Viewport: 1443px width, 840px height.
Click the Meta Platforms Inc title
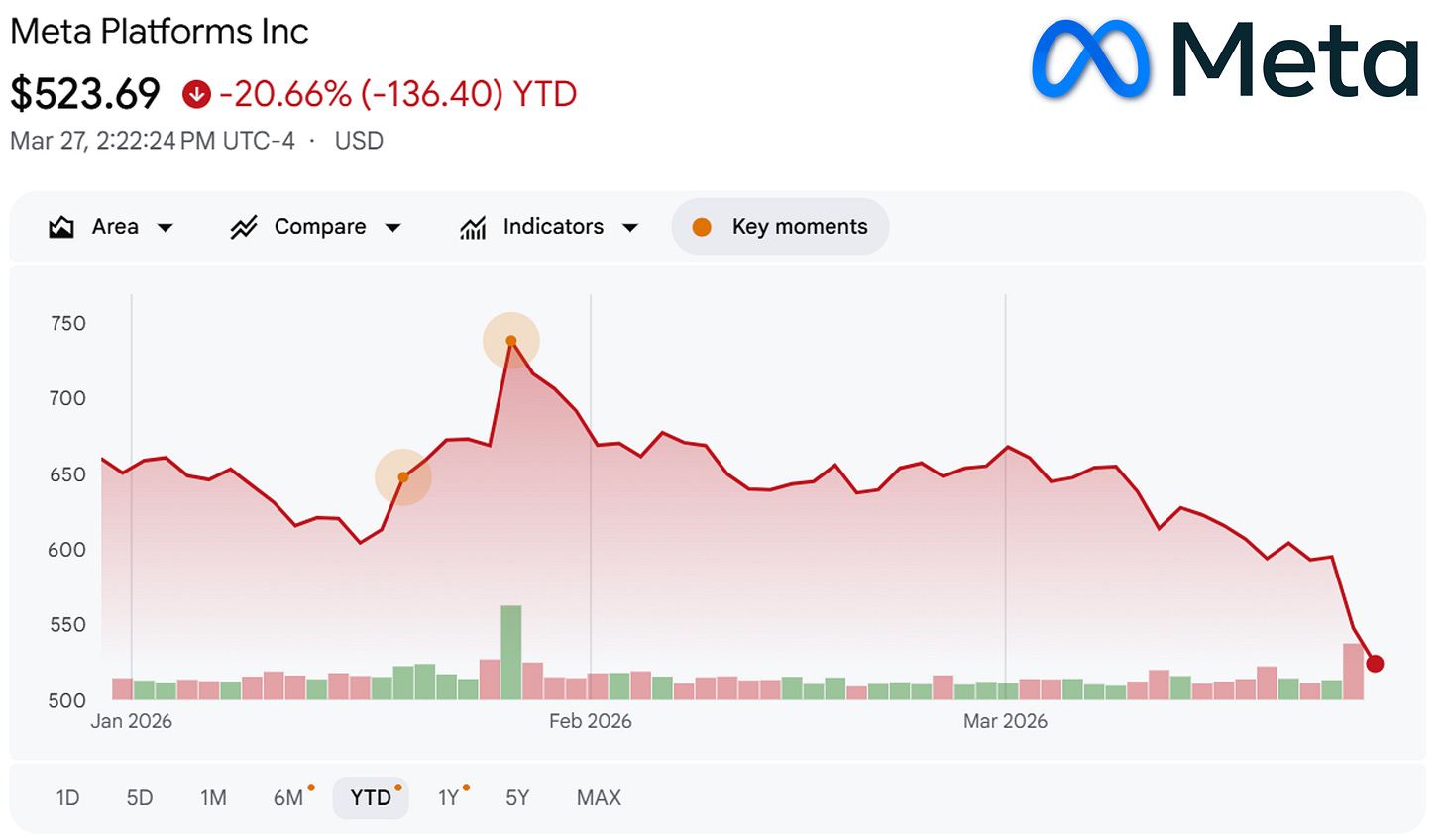coord(160,32)
